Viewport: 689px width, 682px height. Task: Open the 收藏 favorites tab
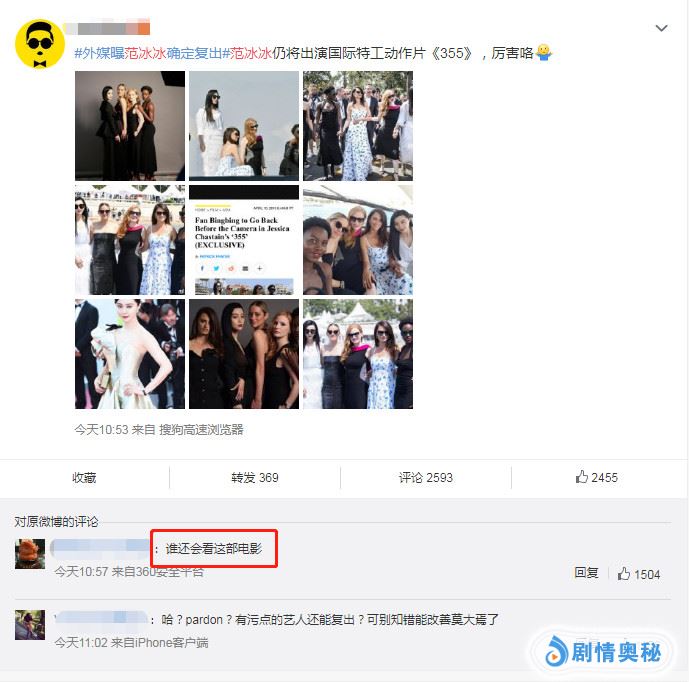pos(84,478)
